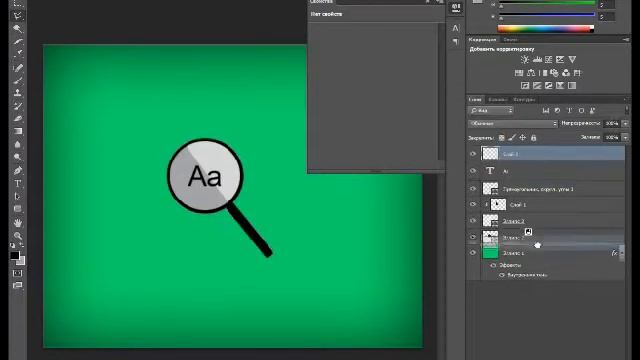This screenshot has height=360, width=640.
Task: Open the Paragraph panel icon in the strip
Action: click(456, 42)
